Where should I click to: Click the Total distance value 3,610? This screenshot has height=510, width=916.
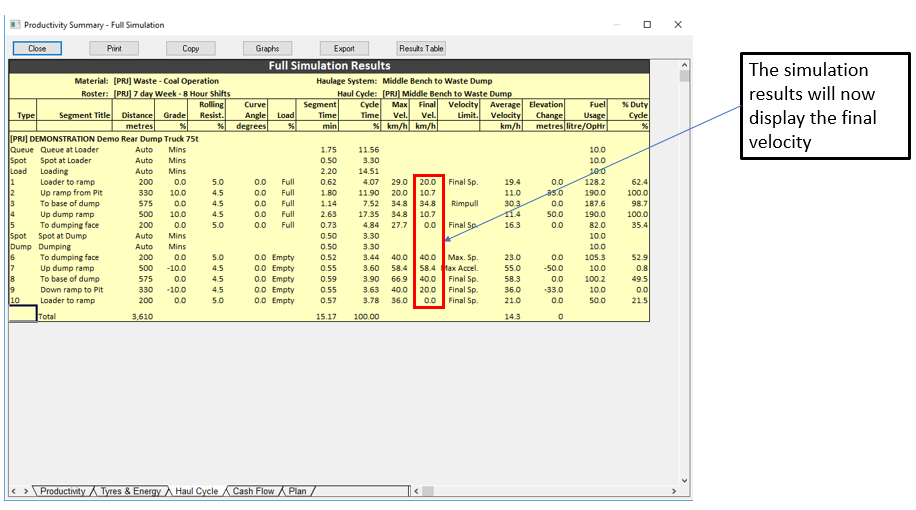click(x=143, y=317)
